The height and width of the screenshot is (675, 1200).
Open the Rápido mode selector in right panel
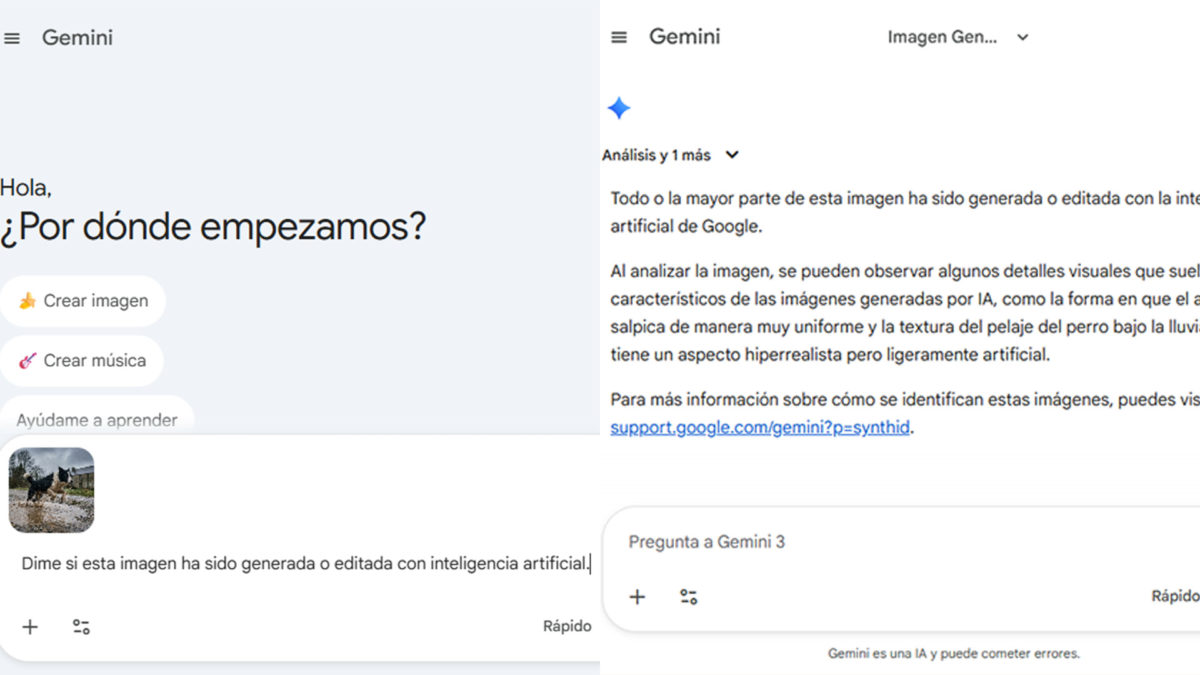(x=1175, y=596)
